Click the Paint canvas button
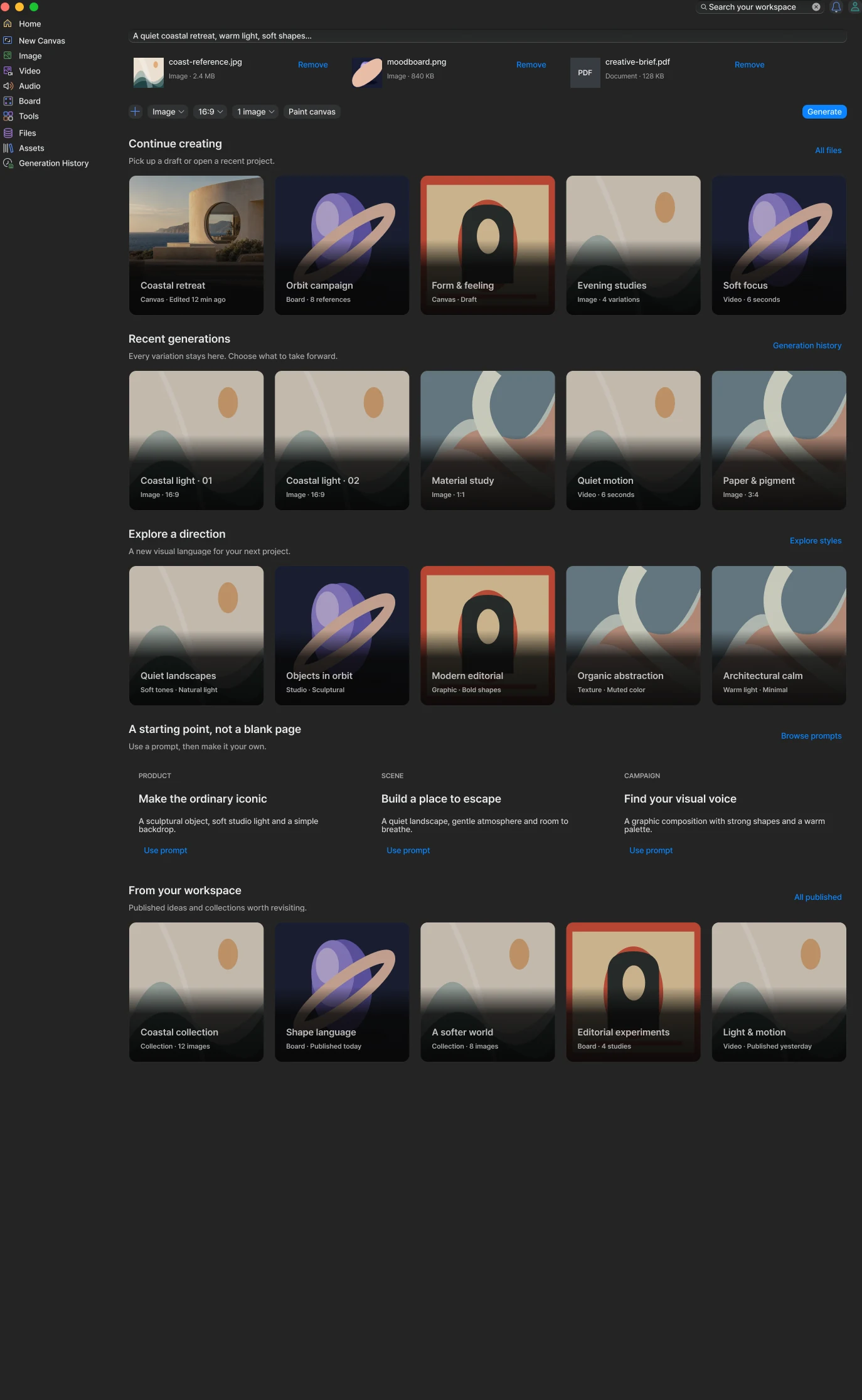Image resolution: width=862 pixels, height=1400 pixels. (312, 112)
